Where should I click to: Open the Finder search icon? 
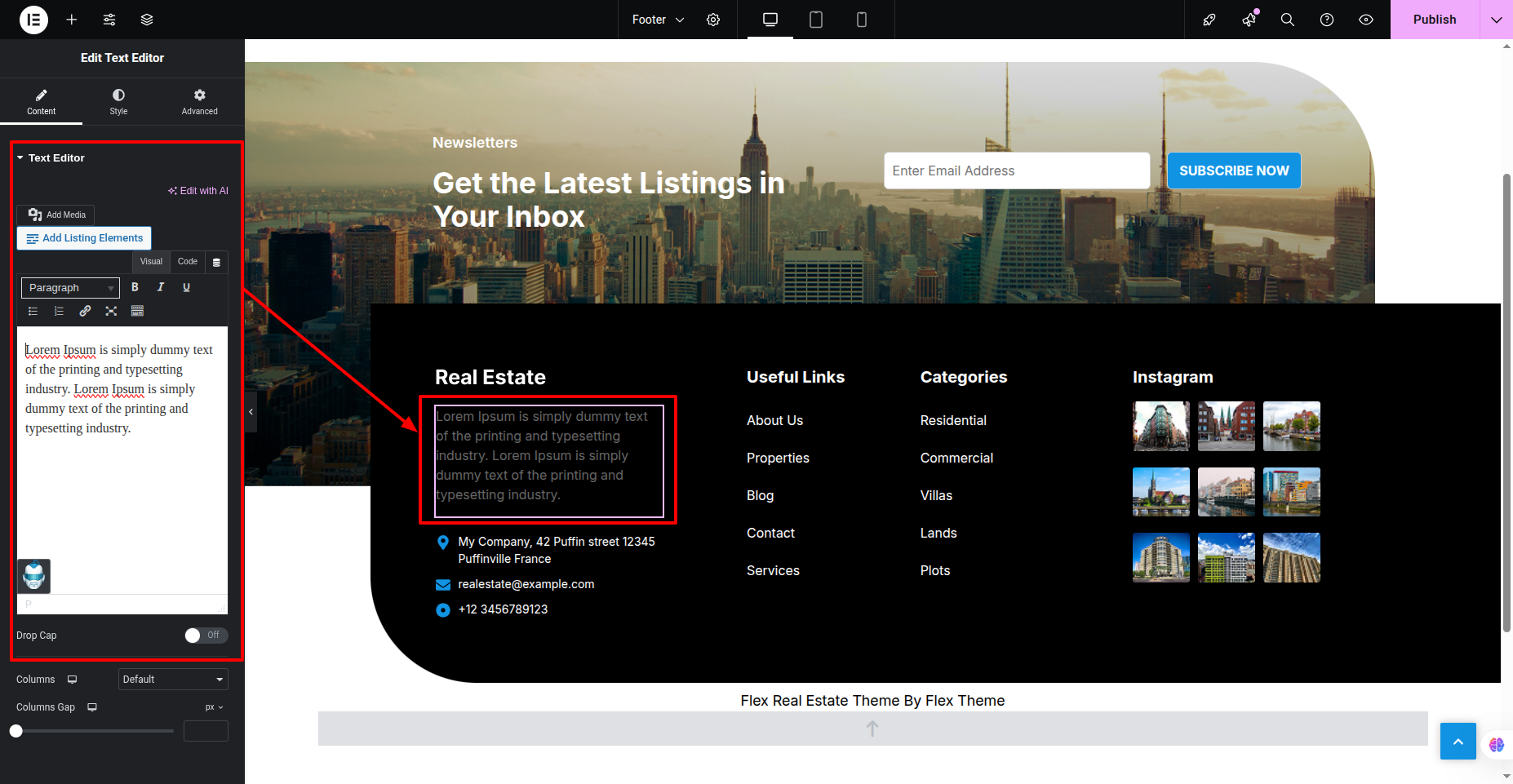coord(1287,20)
